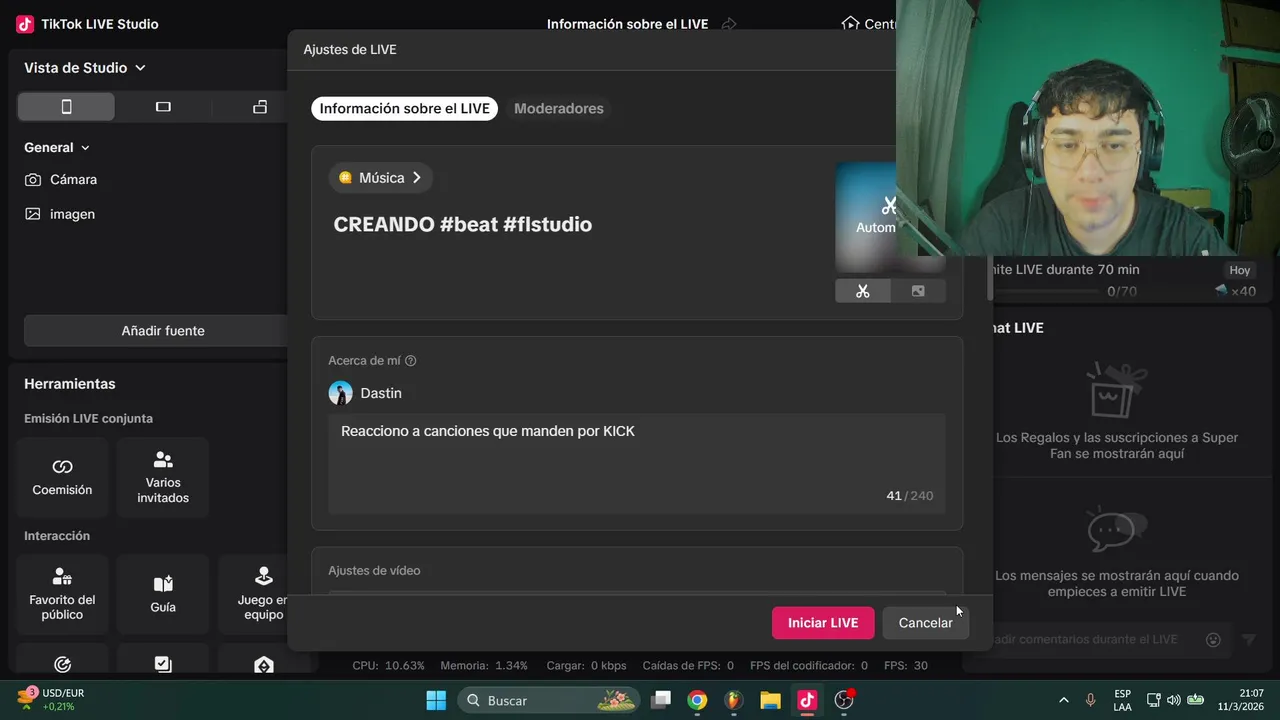Click the share arrow beside the LIVE info header

click(x=729, y=24)
